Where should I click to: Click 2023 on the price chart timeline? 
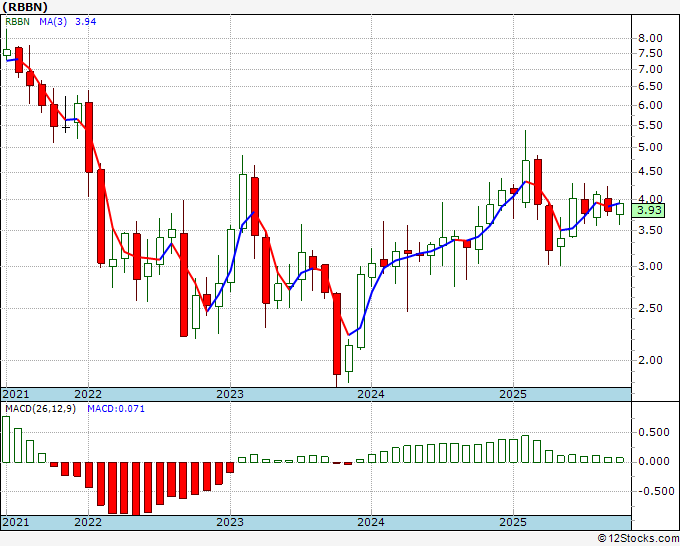230,394
